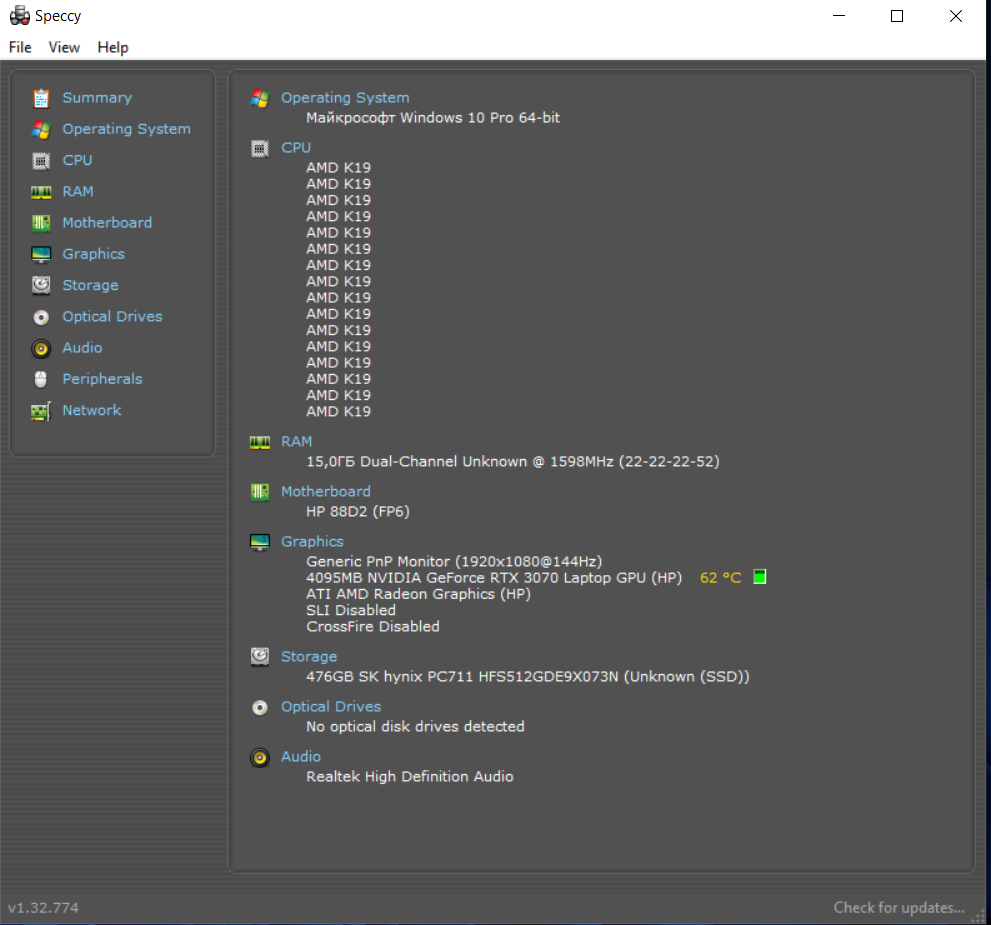Click the Audio speaker icon in sidebar
Screen dimensions: 991x925
coord(41,348)
